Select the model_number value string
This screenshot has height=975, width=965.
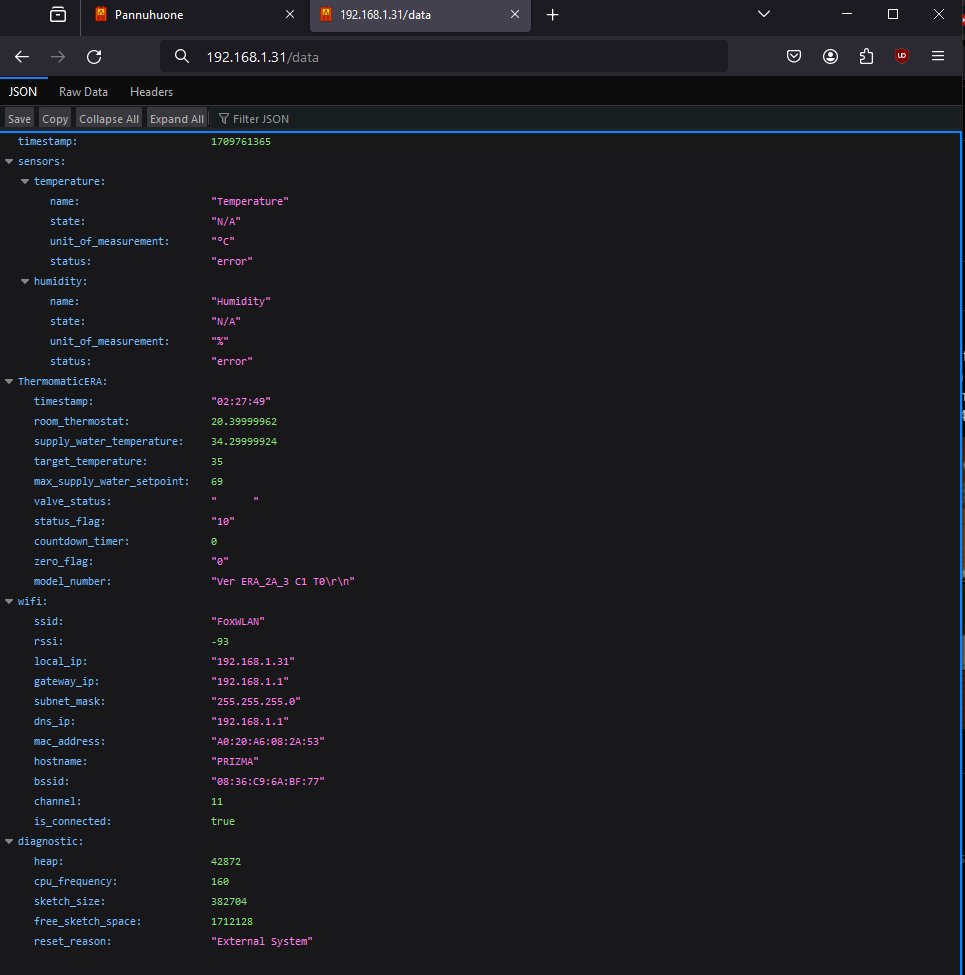(x=283, y=581)
